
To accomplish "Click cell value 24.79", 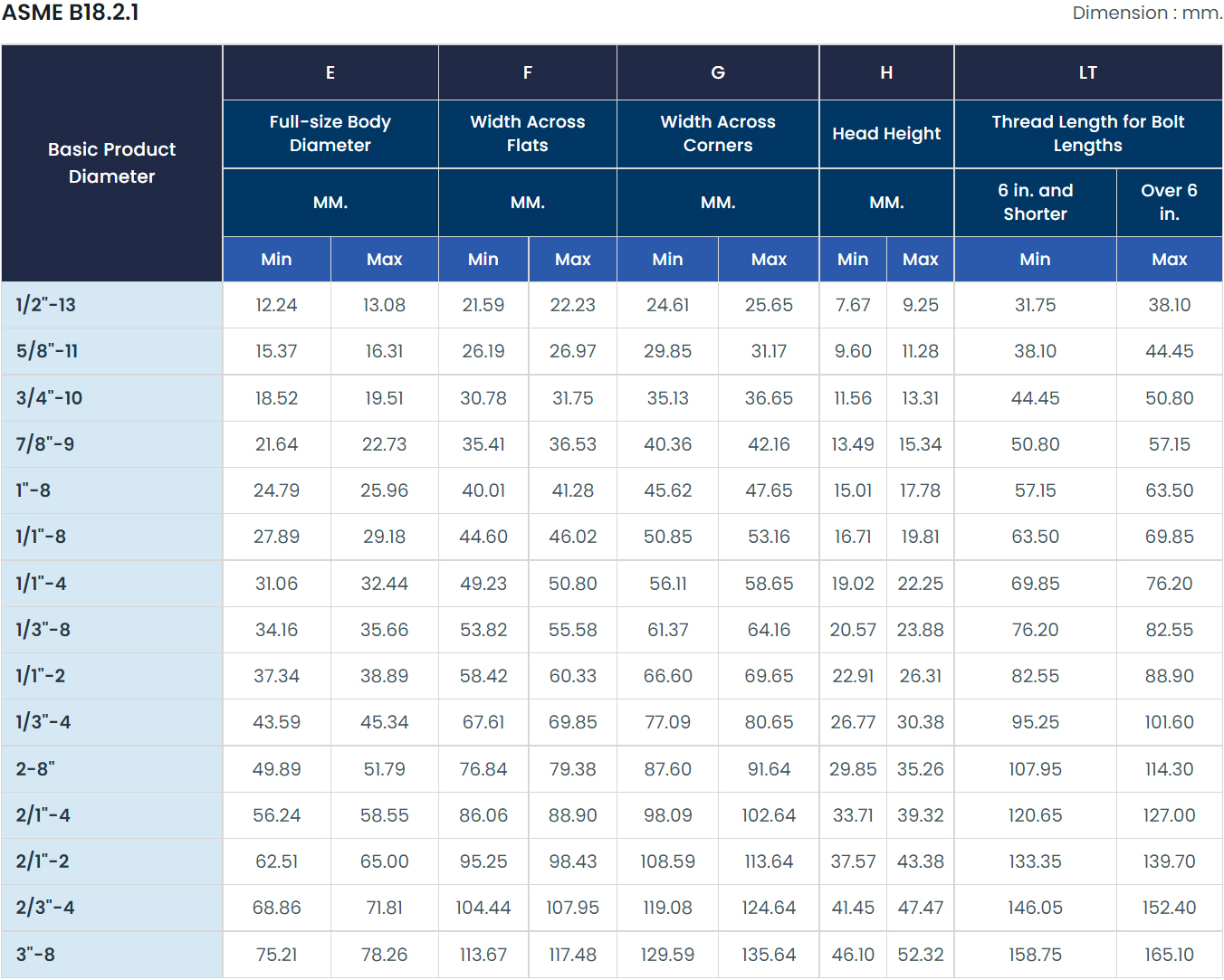I will coord(276,490).
